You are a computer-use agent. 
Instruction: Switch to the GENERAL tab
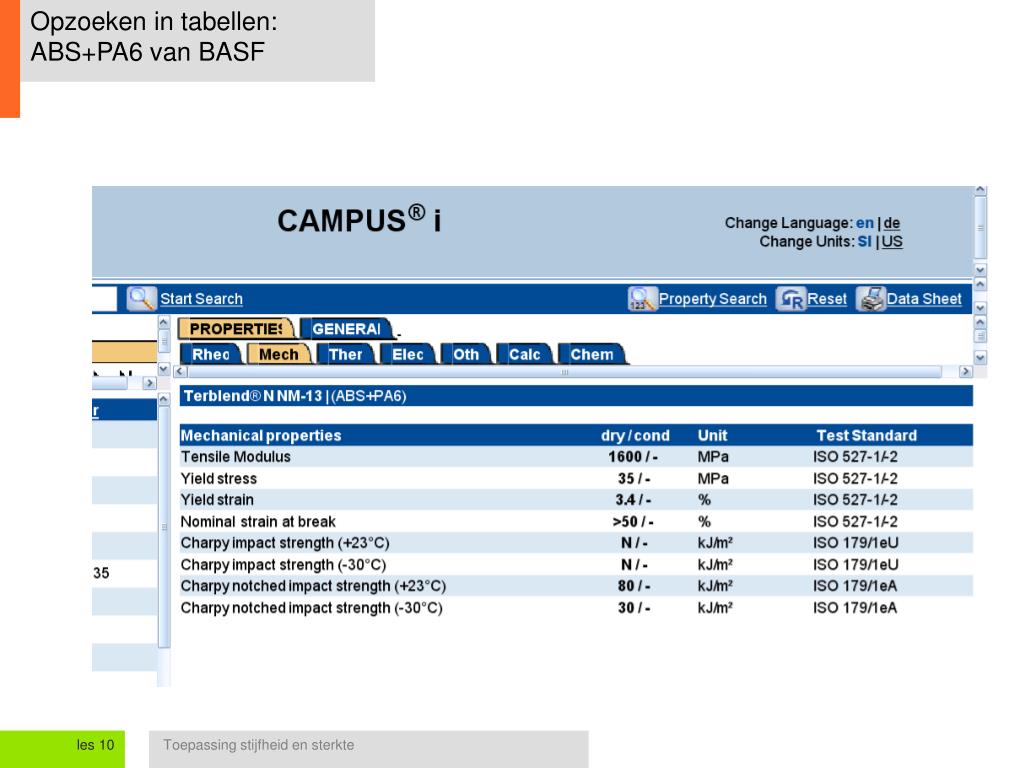pyautogui.click(x=346, y=328)
